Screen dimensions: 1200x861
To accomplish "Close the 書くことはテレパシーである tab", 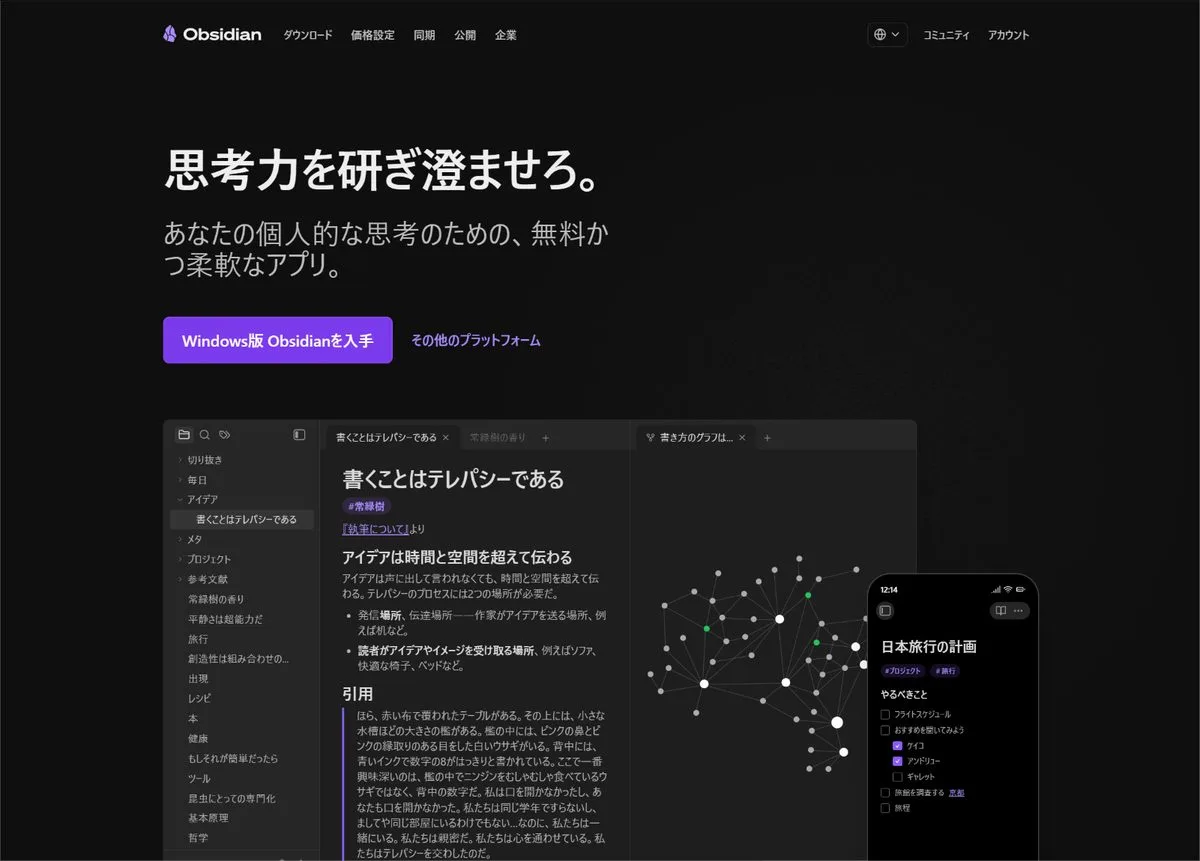I will point(446,438).
